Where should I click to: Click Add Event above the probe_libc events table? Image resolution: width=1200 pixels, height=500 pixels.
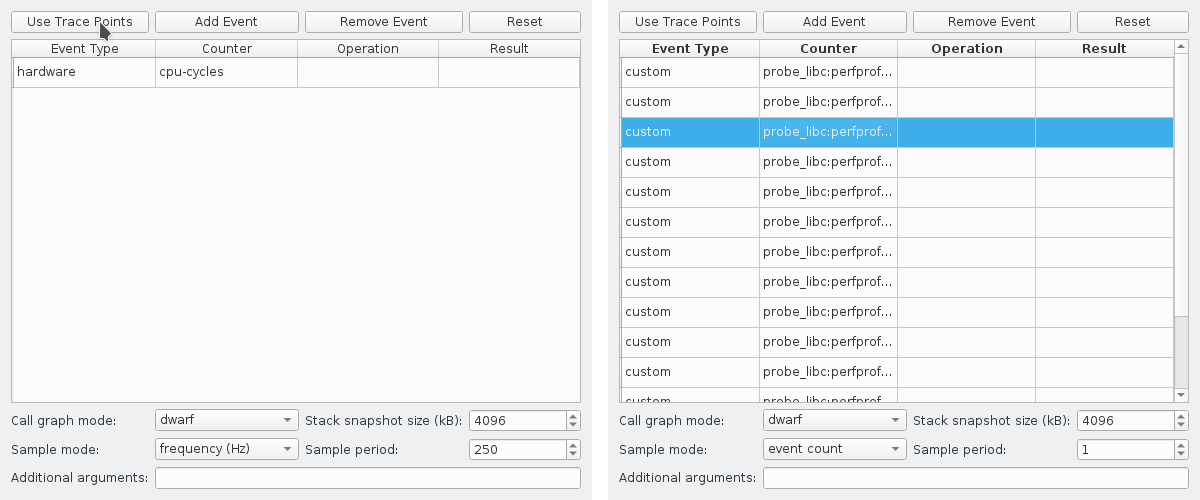(x=834, y=22)
